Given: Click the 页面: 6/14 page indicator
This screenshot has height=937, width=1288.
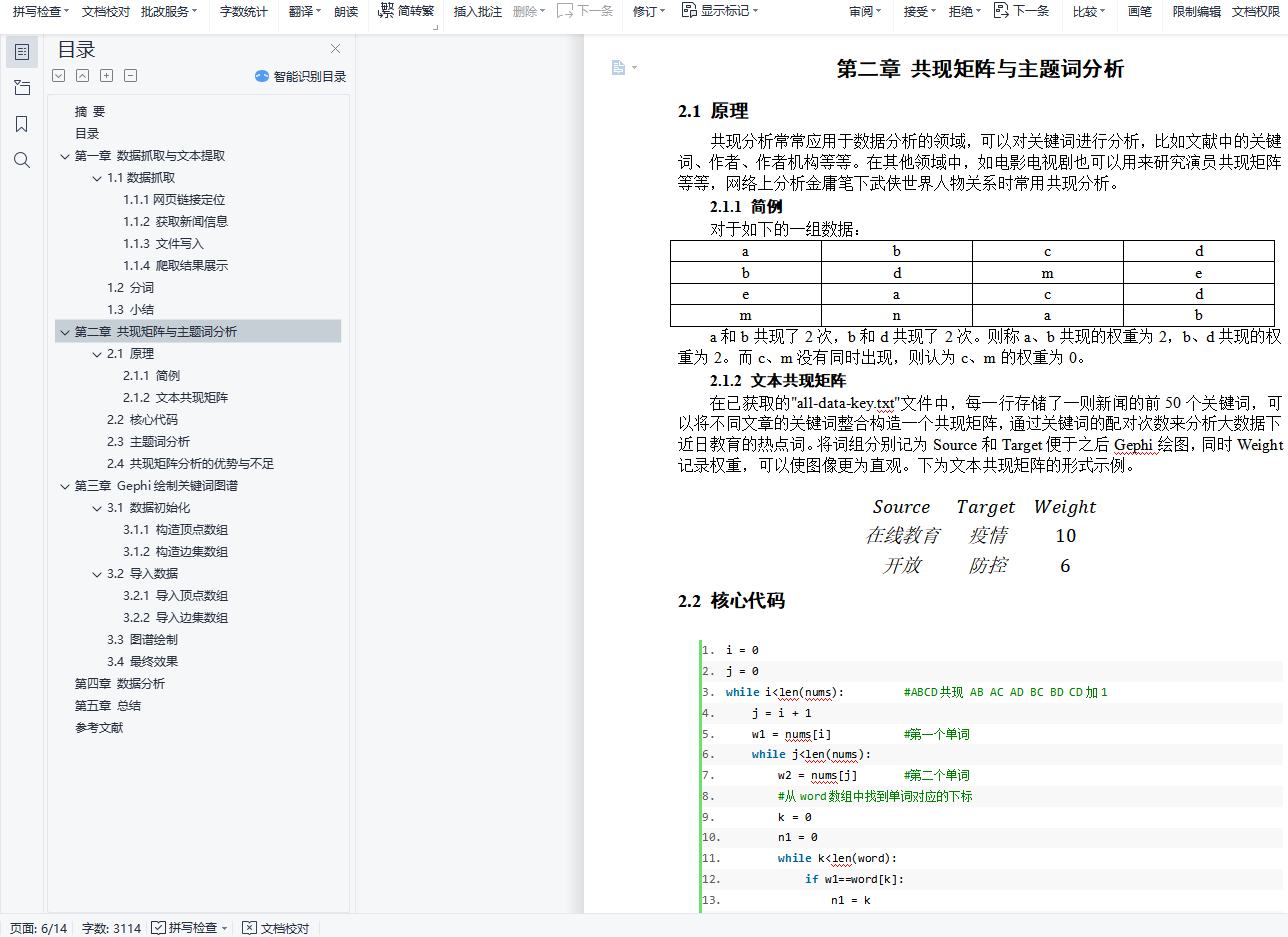Looking at the screenshot, I should (38, 928).
